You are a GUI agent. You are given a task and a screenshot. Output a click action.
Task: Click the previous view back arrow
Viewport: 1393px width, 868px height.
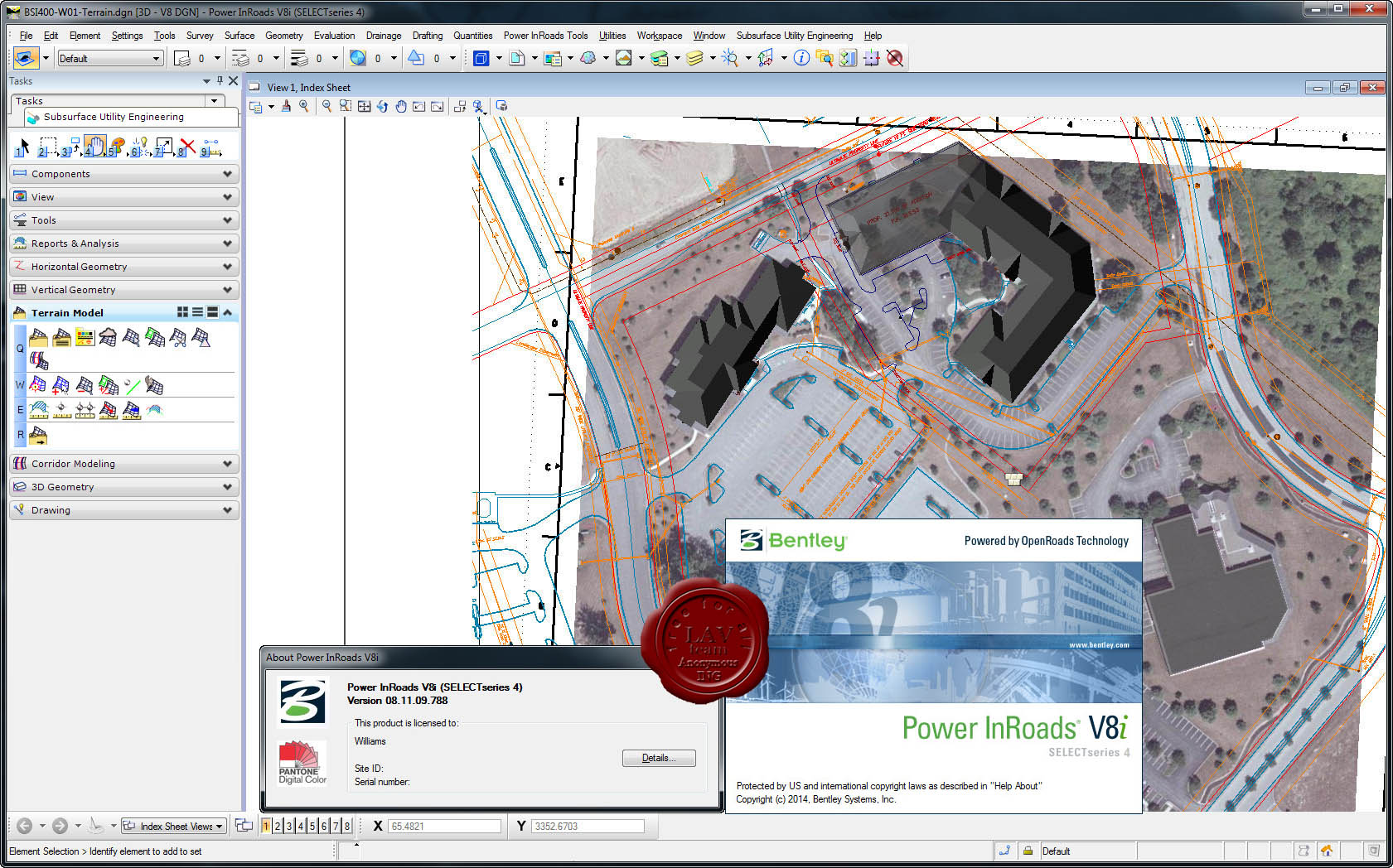point(25,826)
